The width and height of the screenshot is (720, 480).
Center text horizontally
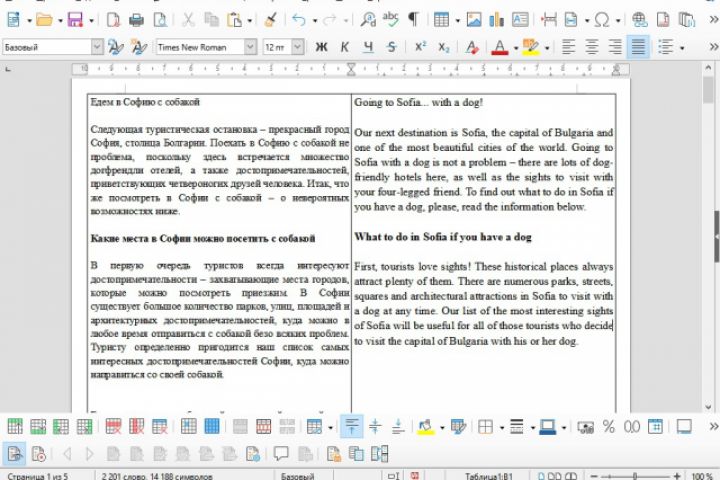point(592,47)
